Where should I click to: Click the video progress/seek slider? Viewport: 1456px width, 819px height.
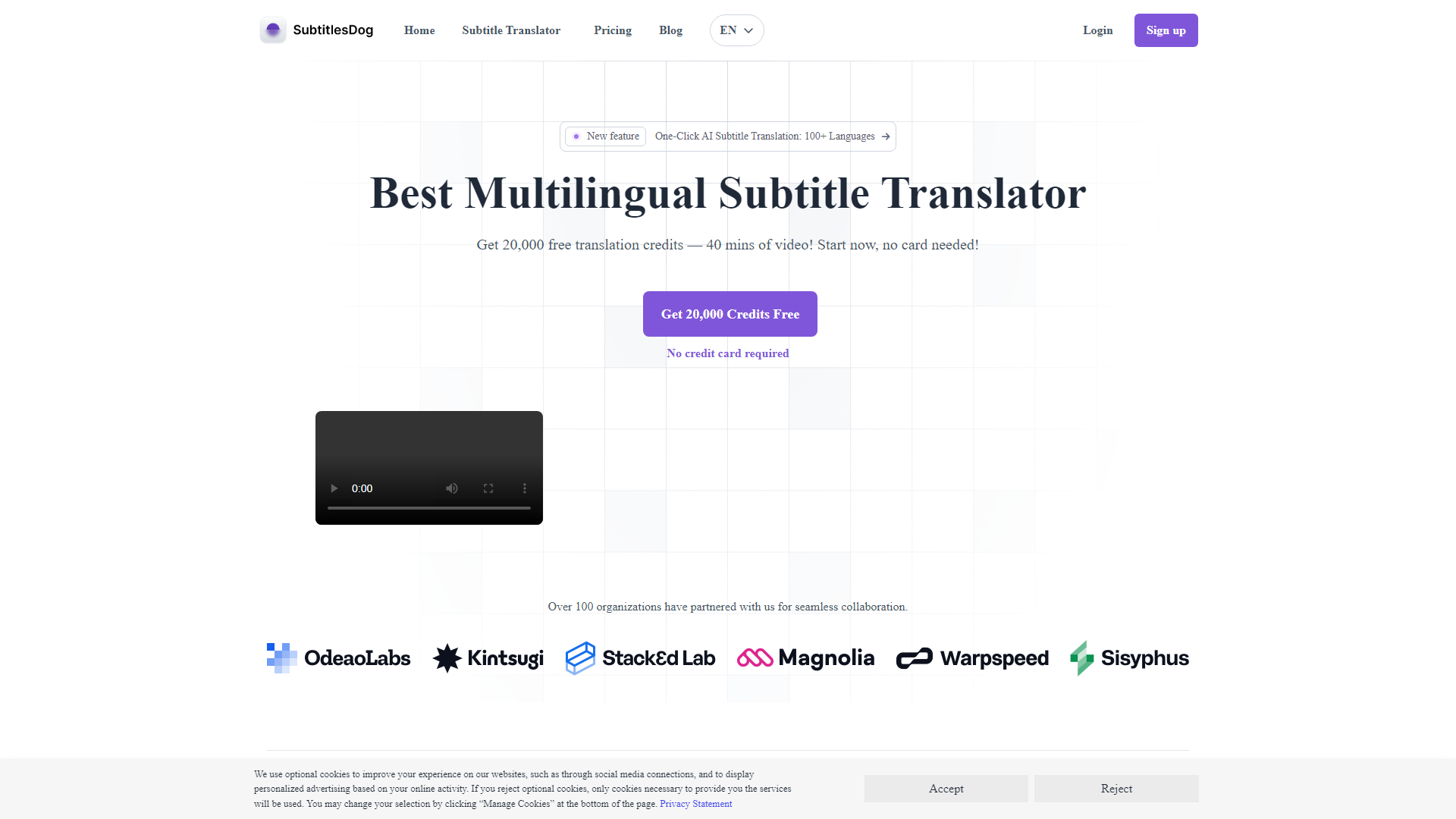coord(429,509)
